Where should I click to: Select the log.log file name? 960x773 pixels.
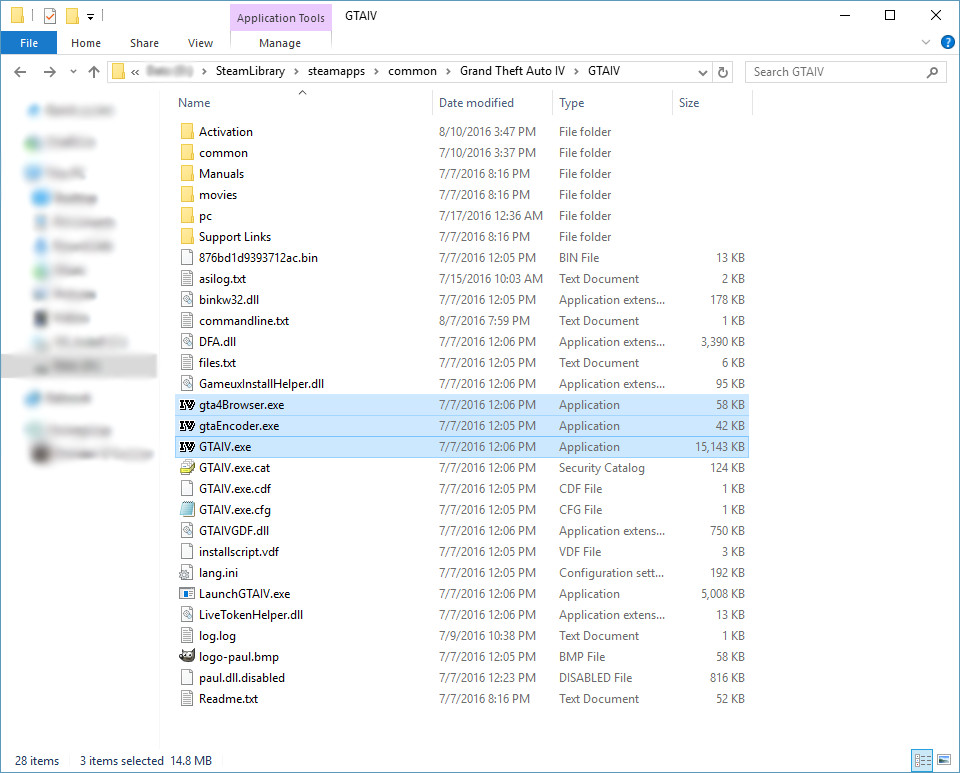click(x=217, y=636)
